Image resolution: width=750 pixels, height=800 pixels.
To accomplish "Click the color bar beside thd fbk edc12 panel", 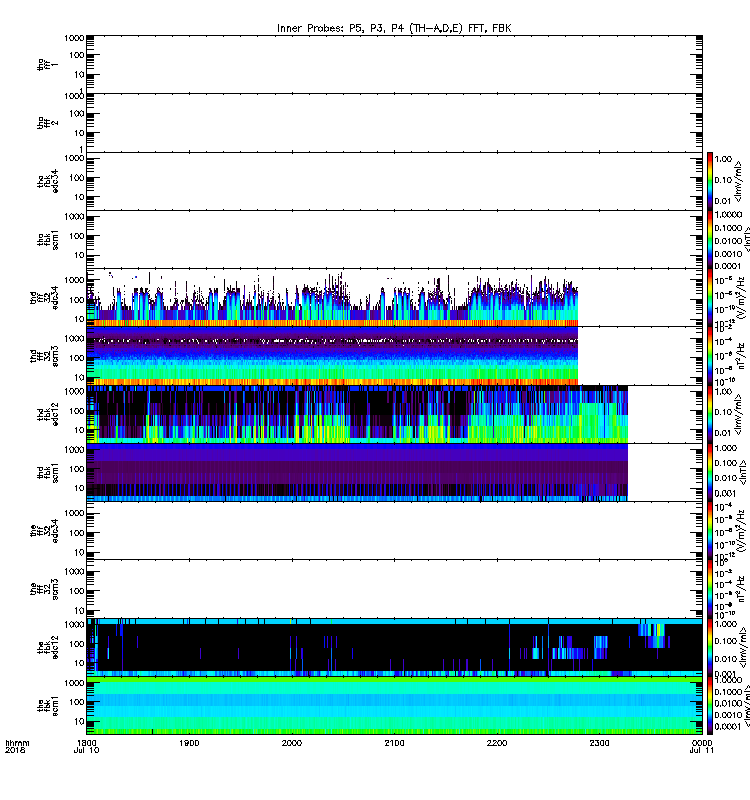I will click(710, 414).
